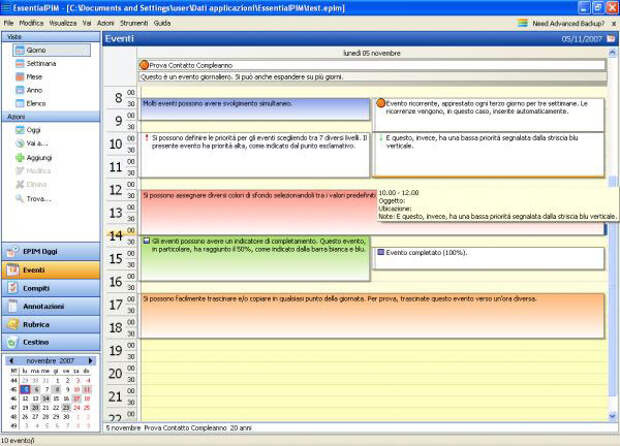The height and width of the screenshot is (446, 620).
Task: Go to next month in mini calendar
Action: (90, 361)
